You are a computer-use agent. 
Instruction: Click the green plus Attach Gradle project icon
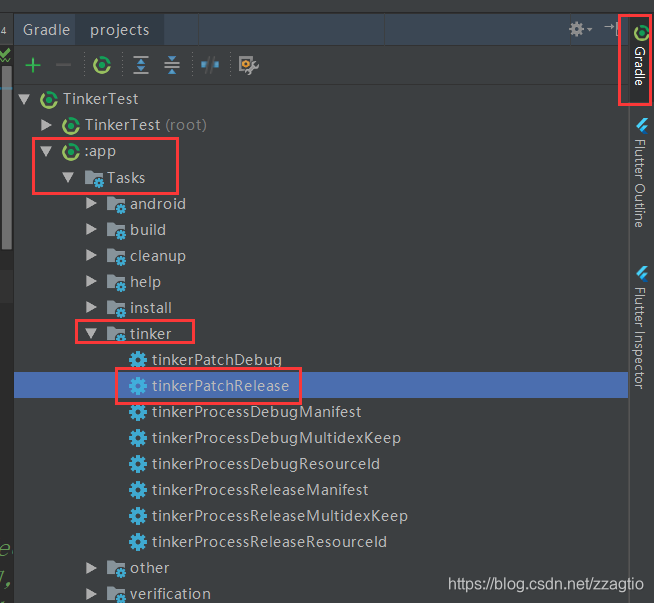tap(33, 65)
